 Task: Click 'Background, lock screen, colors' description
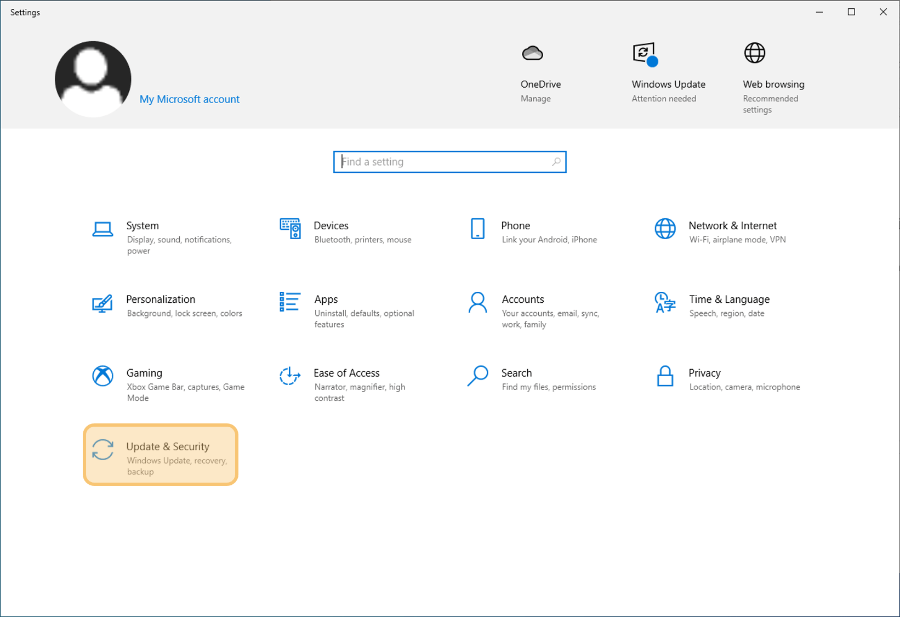[185, 313]
